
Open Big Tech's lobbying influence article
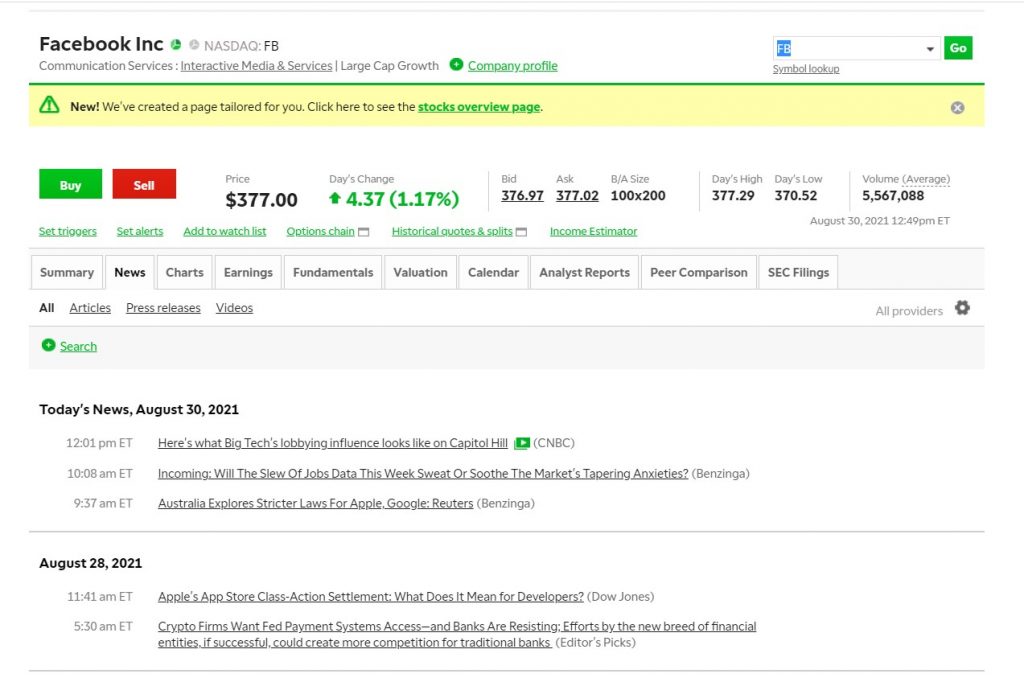(x=332, y=443)
